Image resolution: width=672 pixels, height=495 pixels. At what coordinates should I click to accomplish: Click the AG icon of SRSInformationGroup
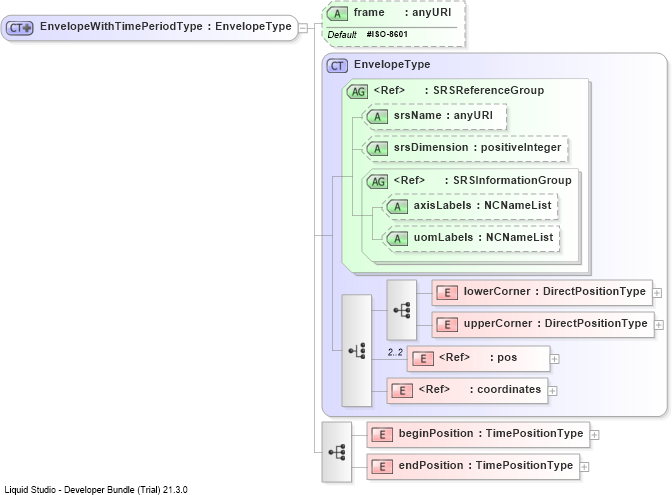[x=377, y=181]
